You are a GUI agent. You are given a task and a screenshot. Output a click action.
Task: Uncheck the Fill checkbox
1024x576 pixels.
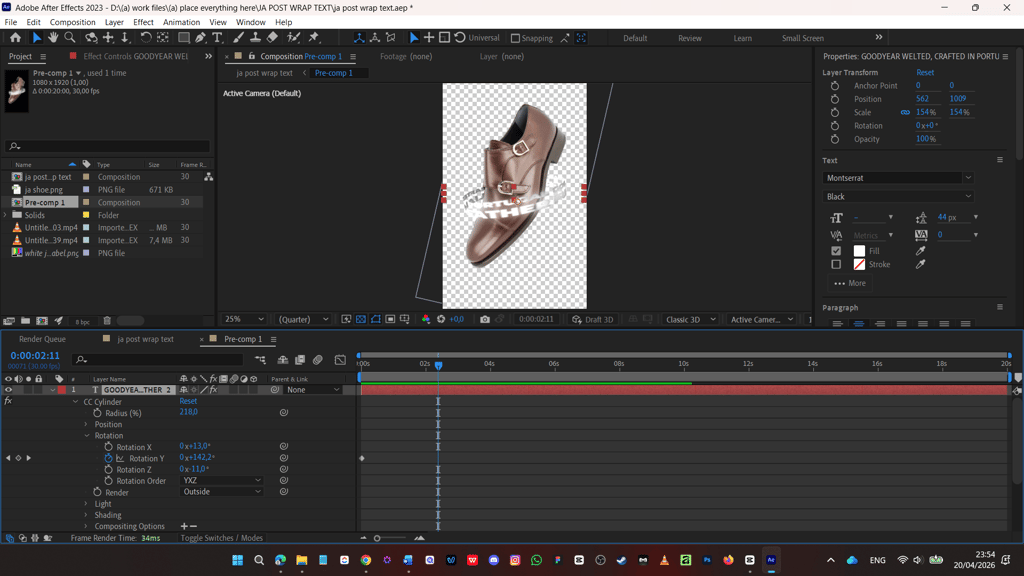(836, 251)
